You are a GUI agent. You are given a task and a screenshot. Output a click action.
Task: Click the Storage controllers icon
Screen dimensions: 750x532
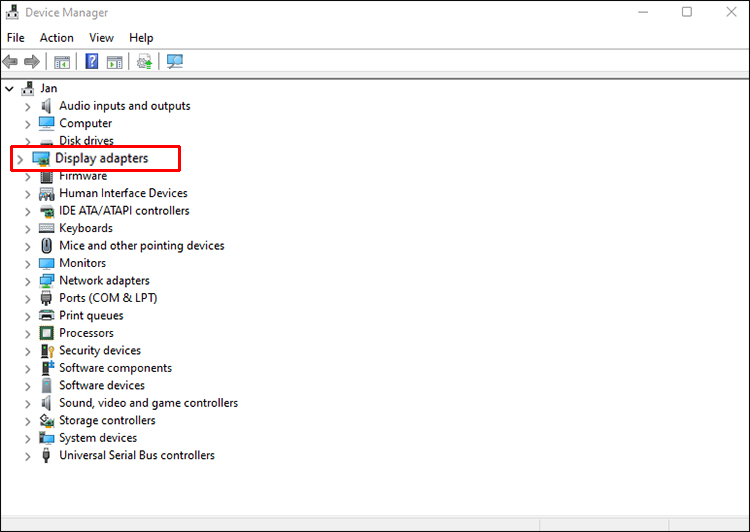pos(47,421)
